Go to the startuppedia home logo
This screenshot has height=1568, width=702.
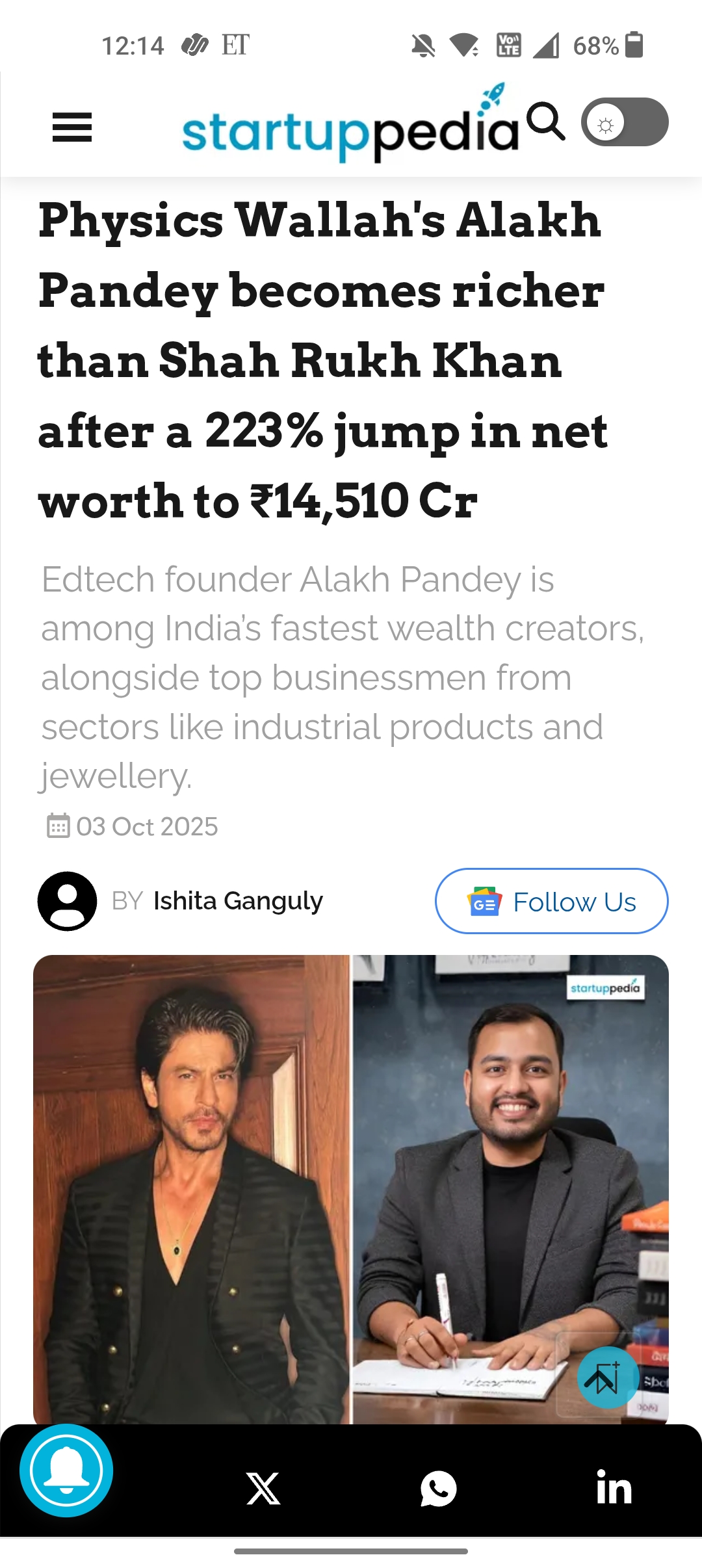coord(350,128)
